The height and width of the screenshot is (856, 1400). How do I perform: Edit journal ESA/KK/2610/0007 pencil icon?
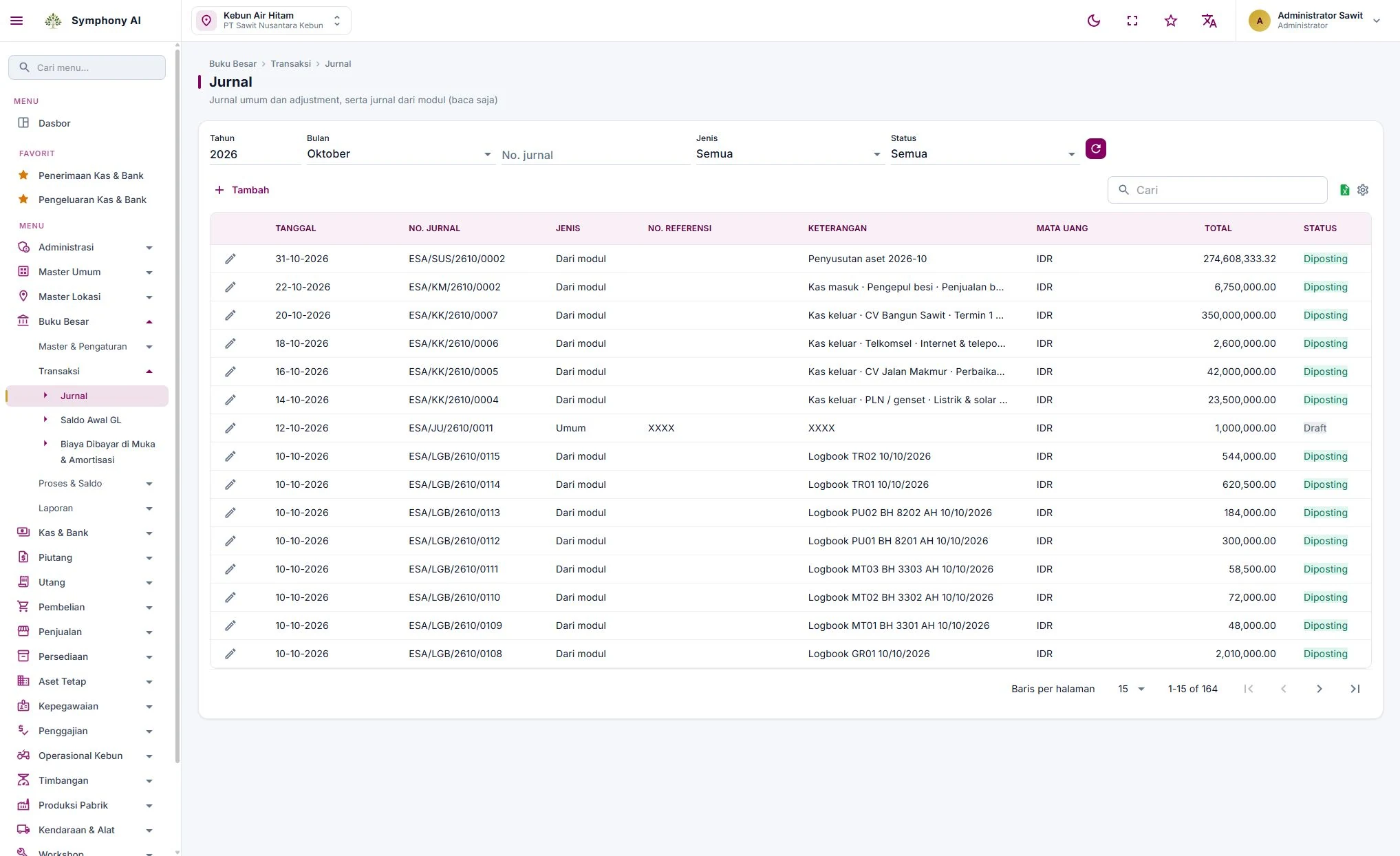pyautogui.click(x=230, y=315)
